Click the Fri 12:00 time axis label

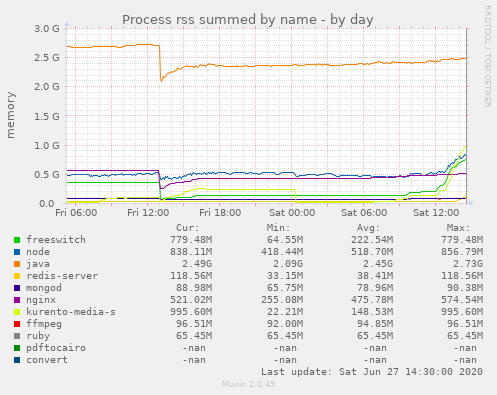pos(148,213)
